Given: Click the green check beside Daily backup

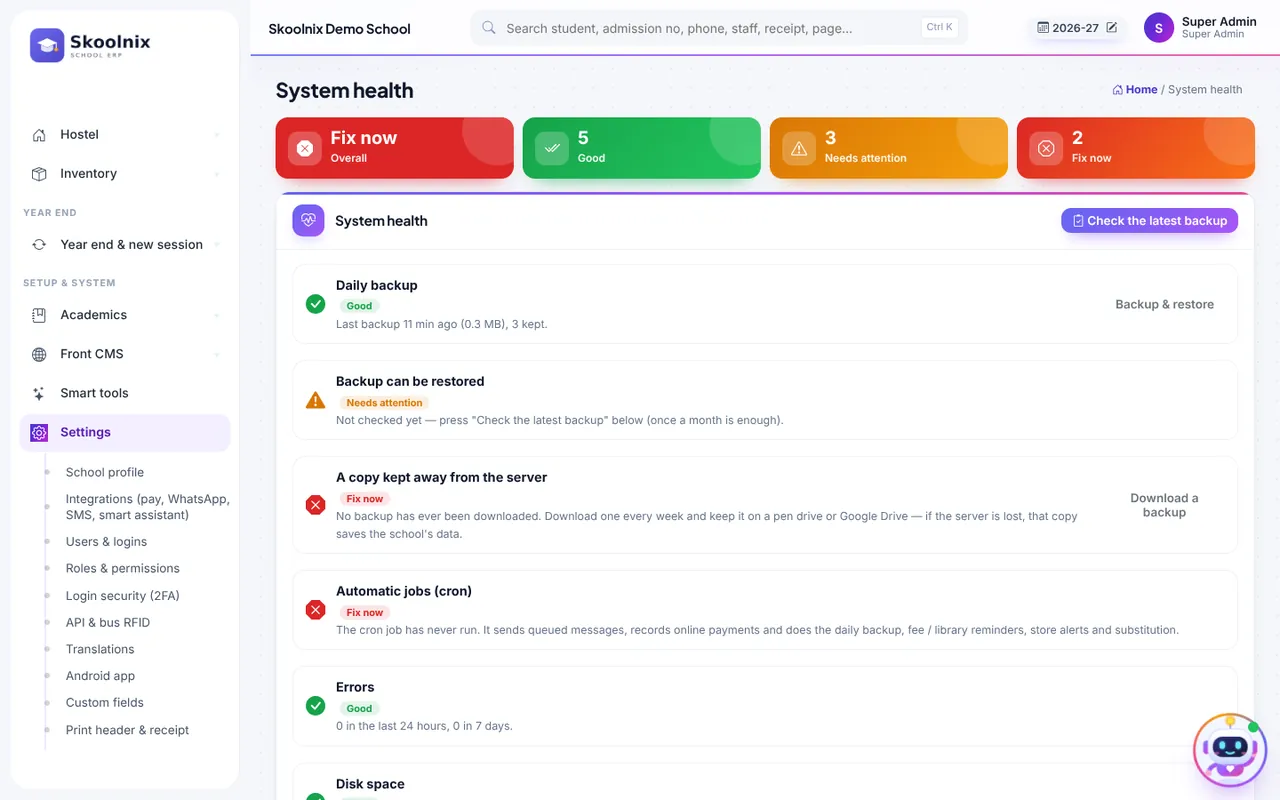Looking at the screenshot, I should pyautogui.click(x=315, y=304).
